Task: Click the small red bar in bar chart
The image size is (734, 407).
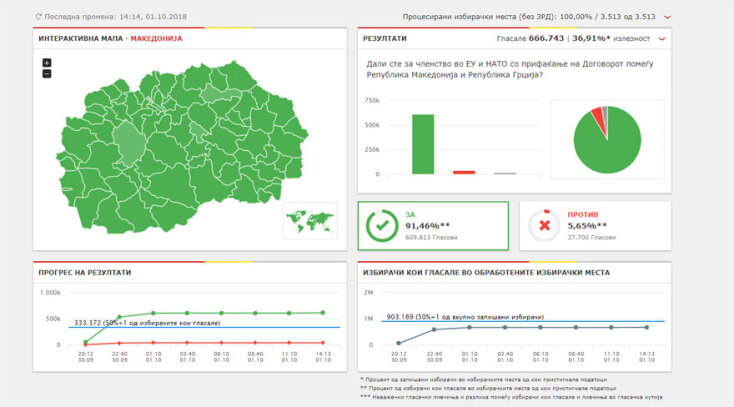Action: pyautogui.click(x=464, y=172)
